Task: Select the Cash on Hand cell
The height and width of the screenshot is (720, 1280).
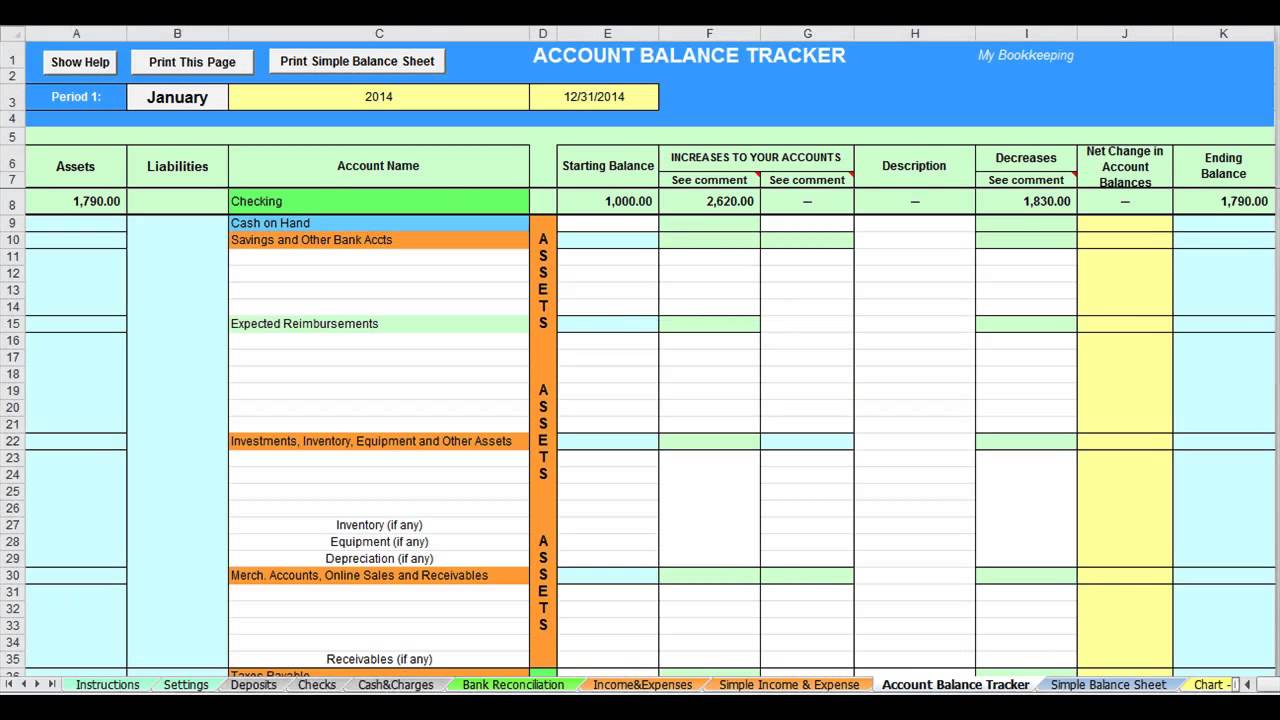Action: (x=378, y=223)
